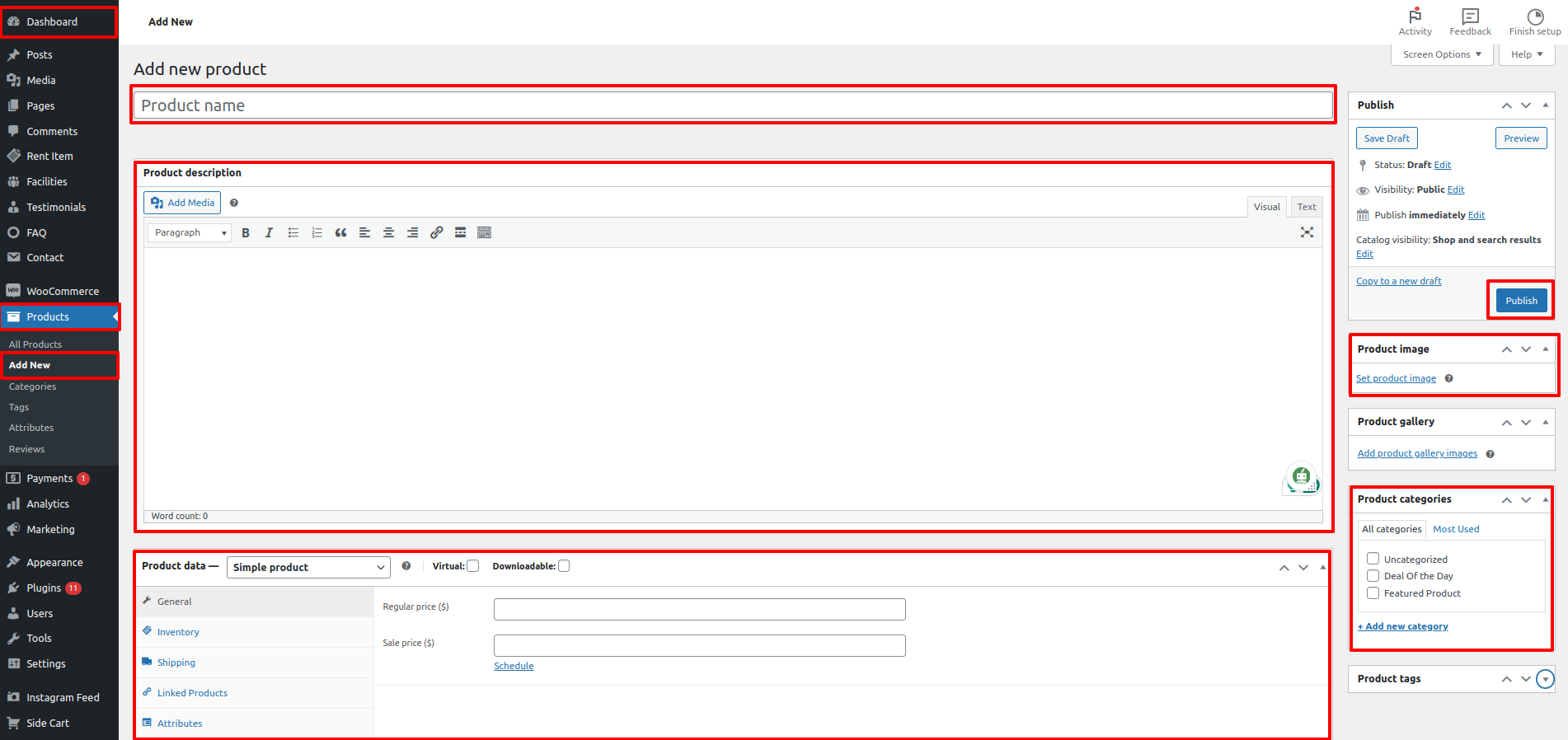The image size is (1568, 740).
Task: Click Add product gallery images link
Action: (1417, 453)
